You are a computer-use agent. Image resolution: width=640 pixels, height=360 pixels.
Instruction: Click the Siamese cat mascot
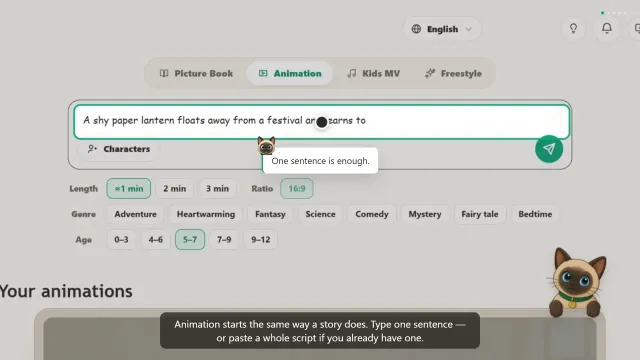tap(577, 282)
